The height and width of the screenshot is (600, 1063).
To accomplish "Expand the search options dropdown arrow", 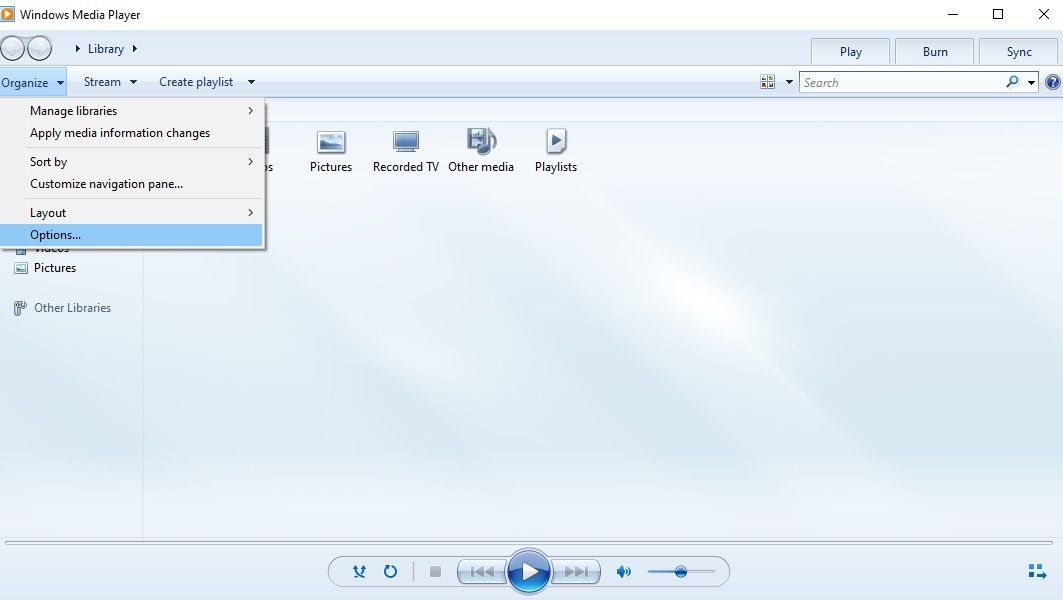I will click(x=1031, y=83).
